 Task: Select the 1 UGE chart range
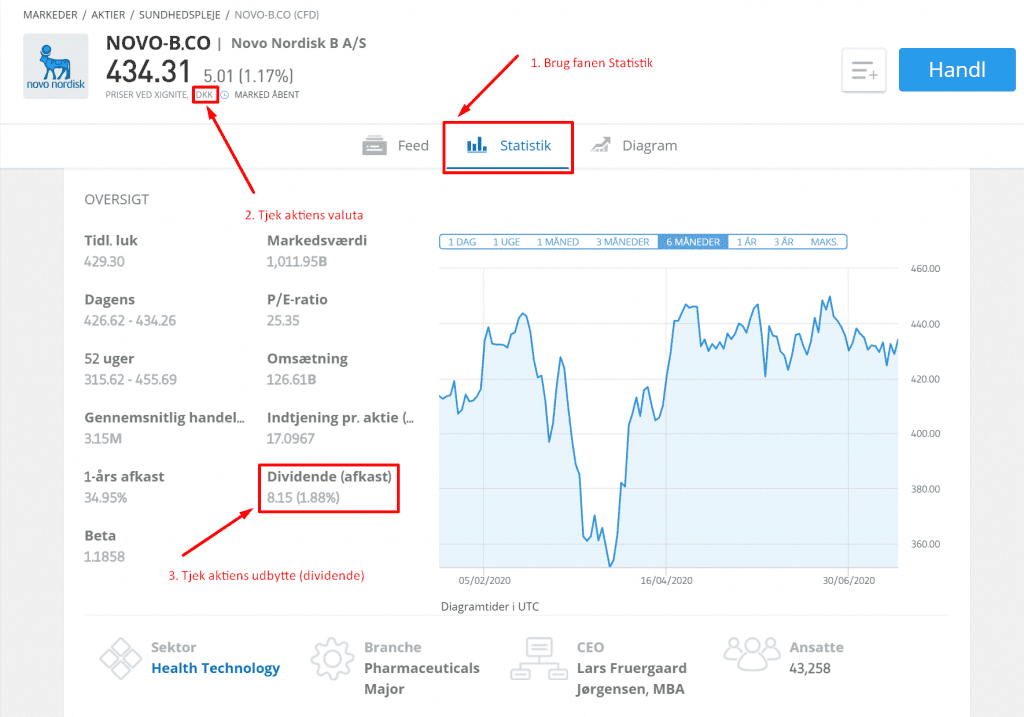[506, 242]
